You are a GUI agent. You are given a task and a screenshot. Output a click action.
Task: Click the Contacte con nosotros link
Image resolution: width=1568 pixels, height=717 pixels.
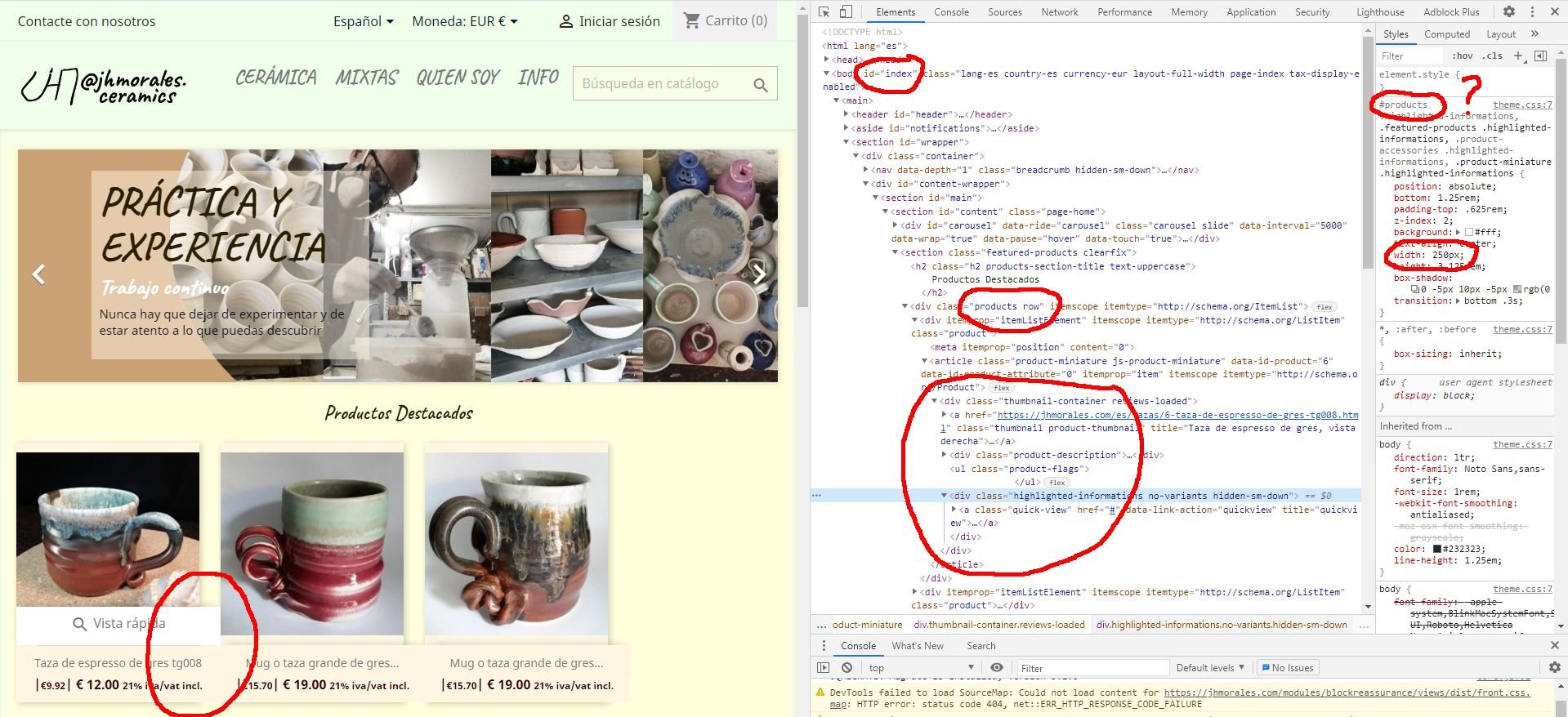87,21
